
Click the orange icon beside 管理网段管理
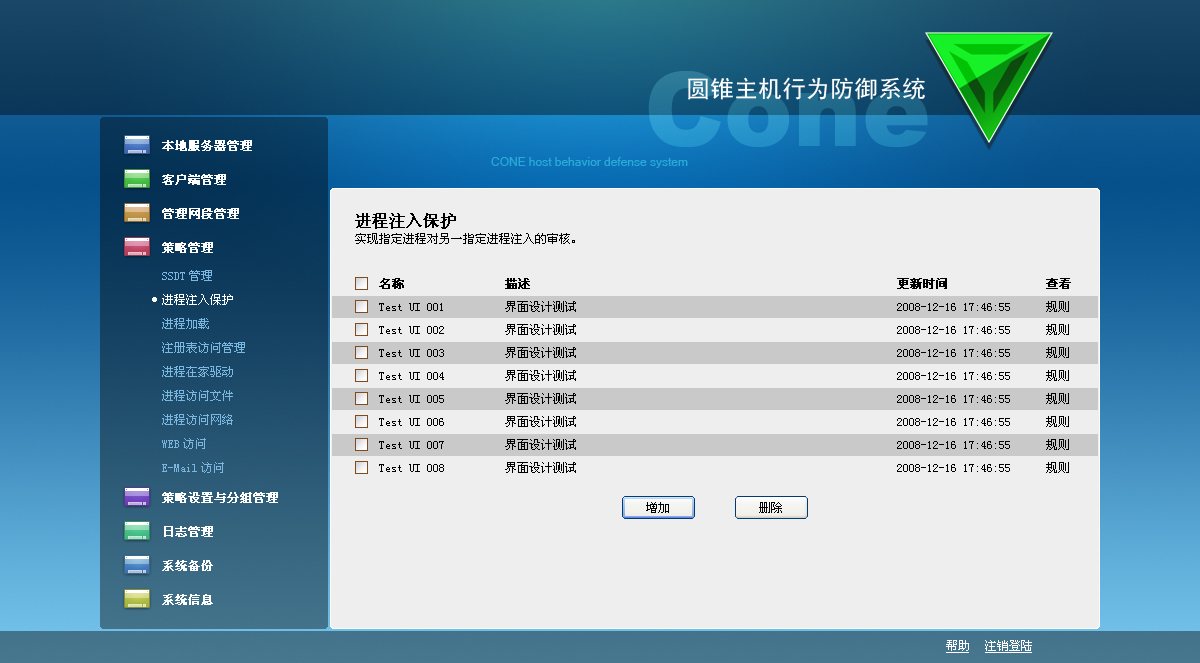click(137, 213)
